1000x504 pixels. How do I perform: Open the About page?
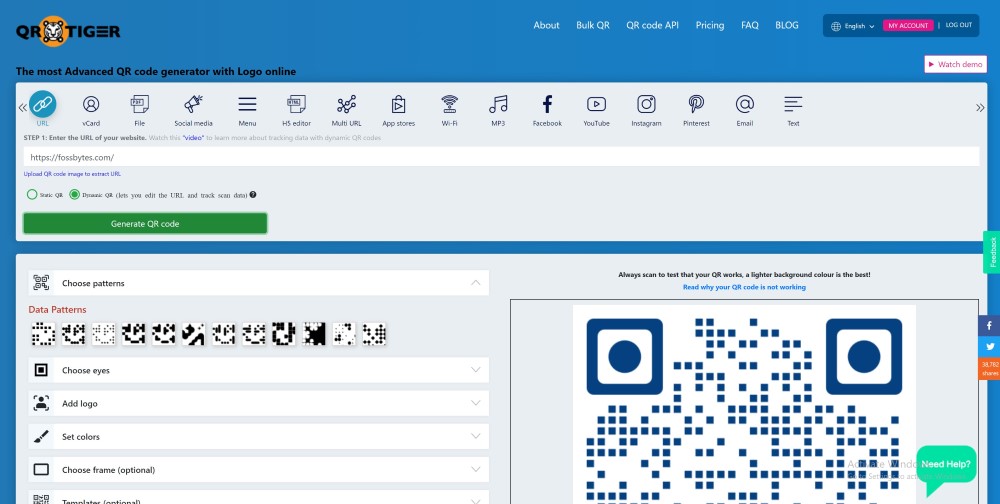pos(547,26)
